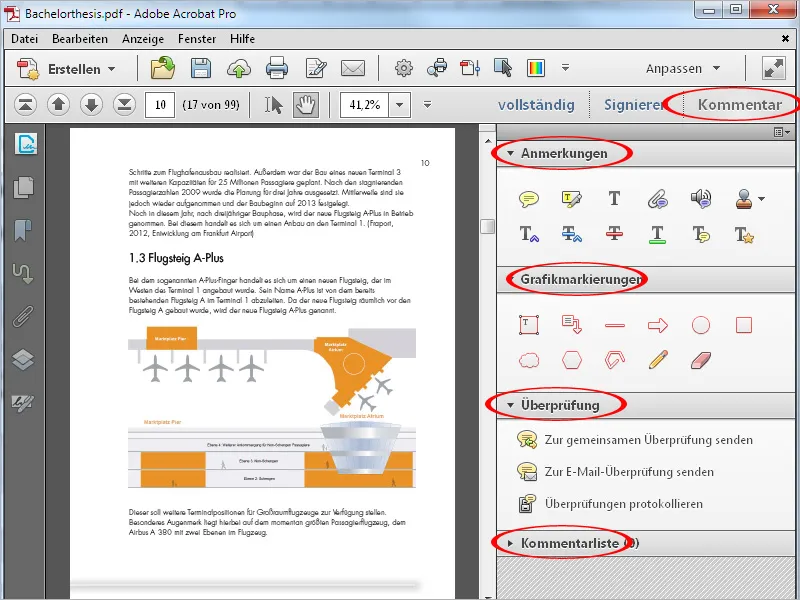Collapse the Überprüfung section
The width and height of the screenshot is (800, 600).
pyautogui.click(x=510, y=405)
